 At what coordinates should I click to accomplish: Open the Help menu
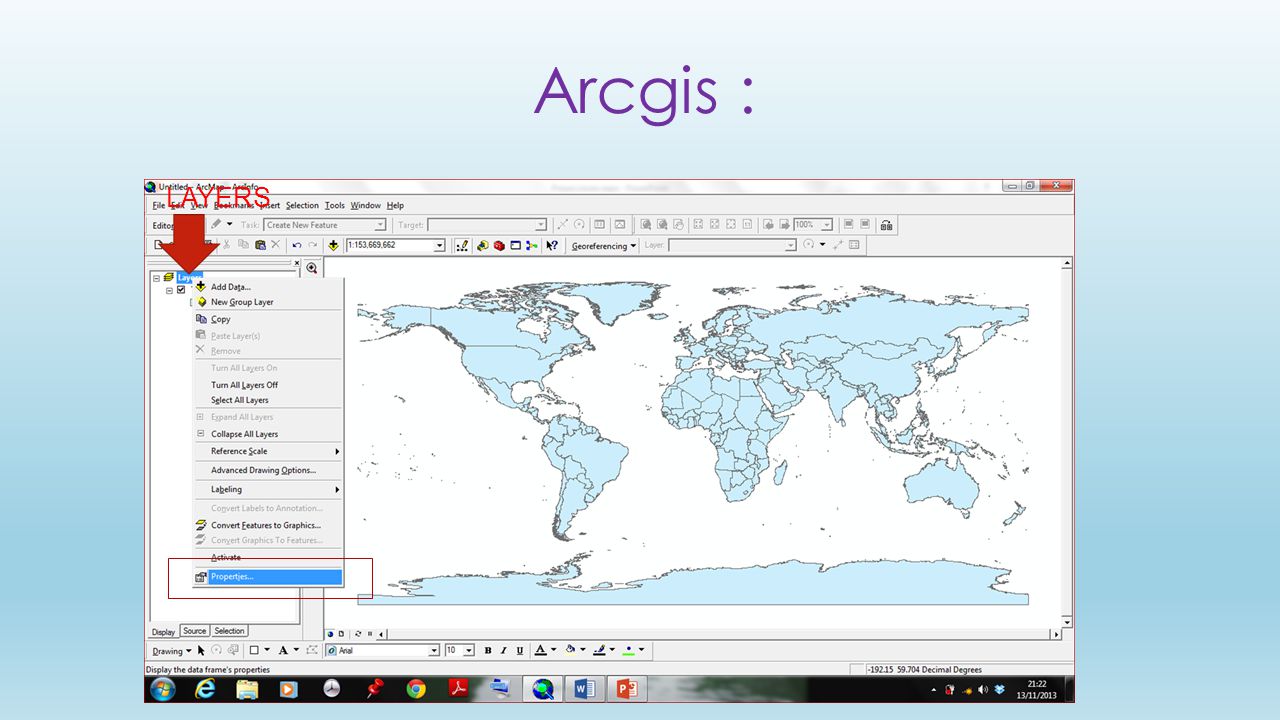395,205
